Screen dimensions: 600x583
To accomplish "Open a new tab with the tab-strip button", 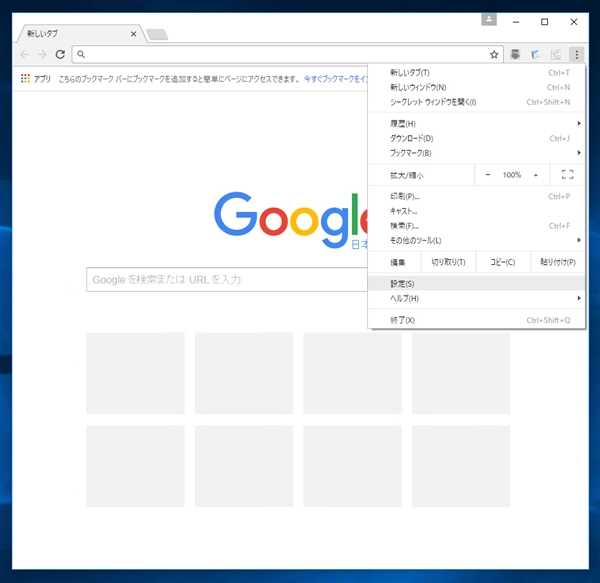I will click(x=157, y=34).
